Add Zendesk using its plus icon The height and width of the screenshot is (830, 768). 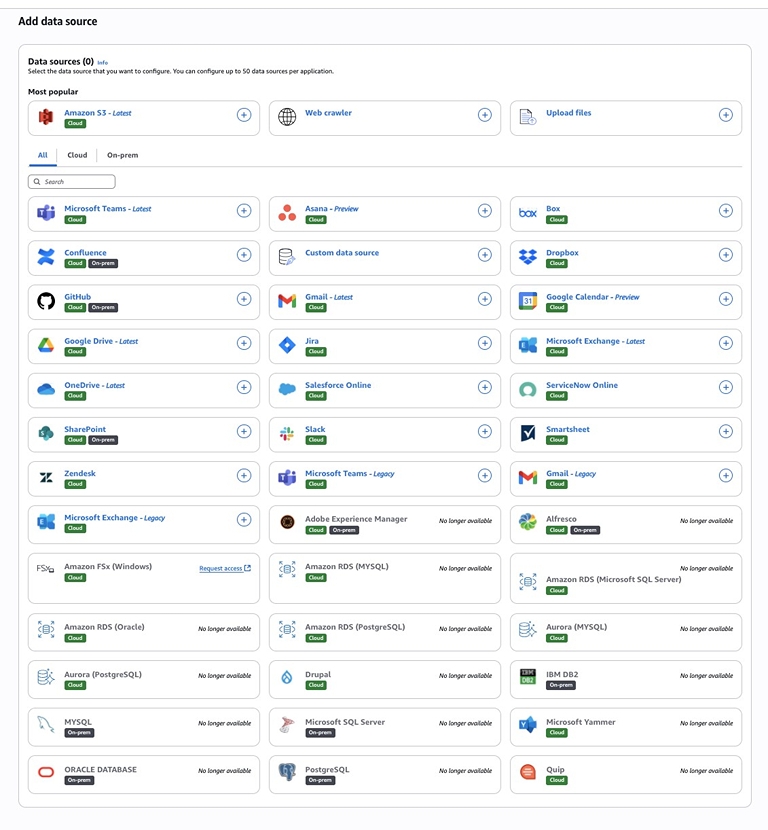click(243, 475)
